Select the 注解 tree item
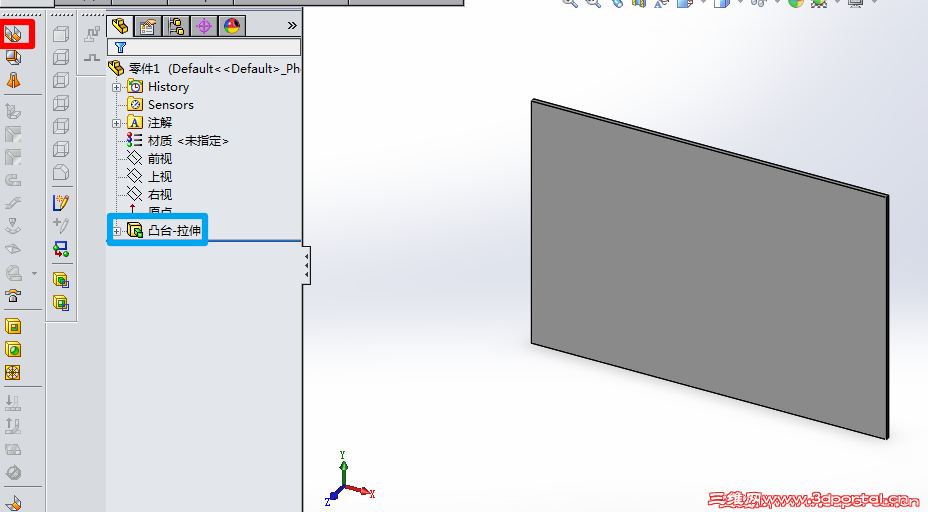The height and width of the screenshot is (512, 928). [x=149, y=123]
